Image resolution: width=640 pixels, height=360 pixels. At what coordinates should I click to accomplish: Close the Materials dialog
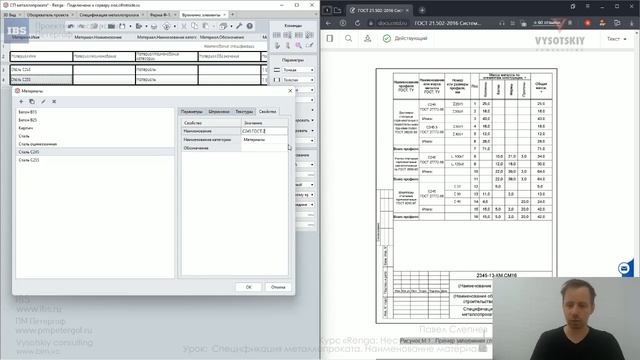click(290, 91)
